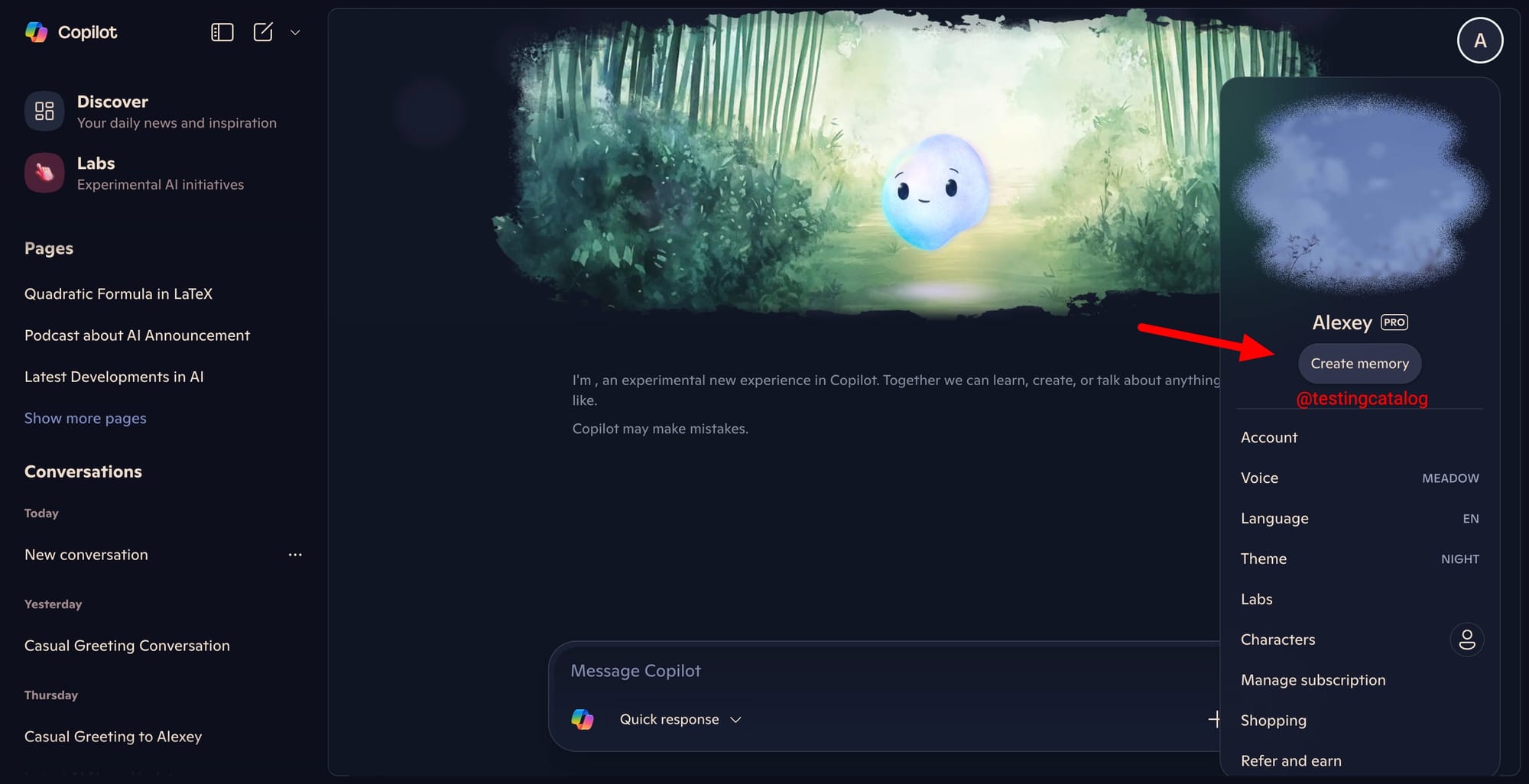Open the Labs sidebar icon
This screenshot has width=1529, height=784.
[44, 173]
